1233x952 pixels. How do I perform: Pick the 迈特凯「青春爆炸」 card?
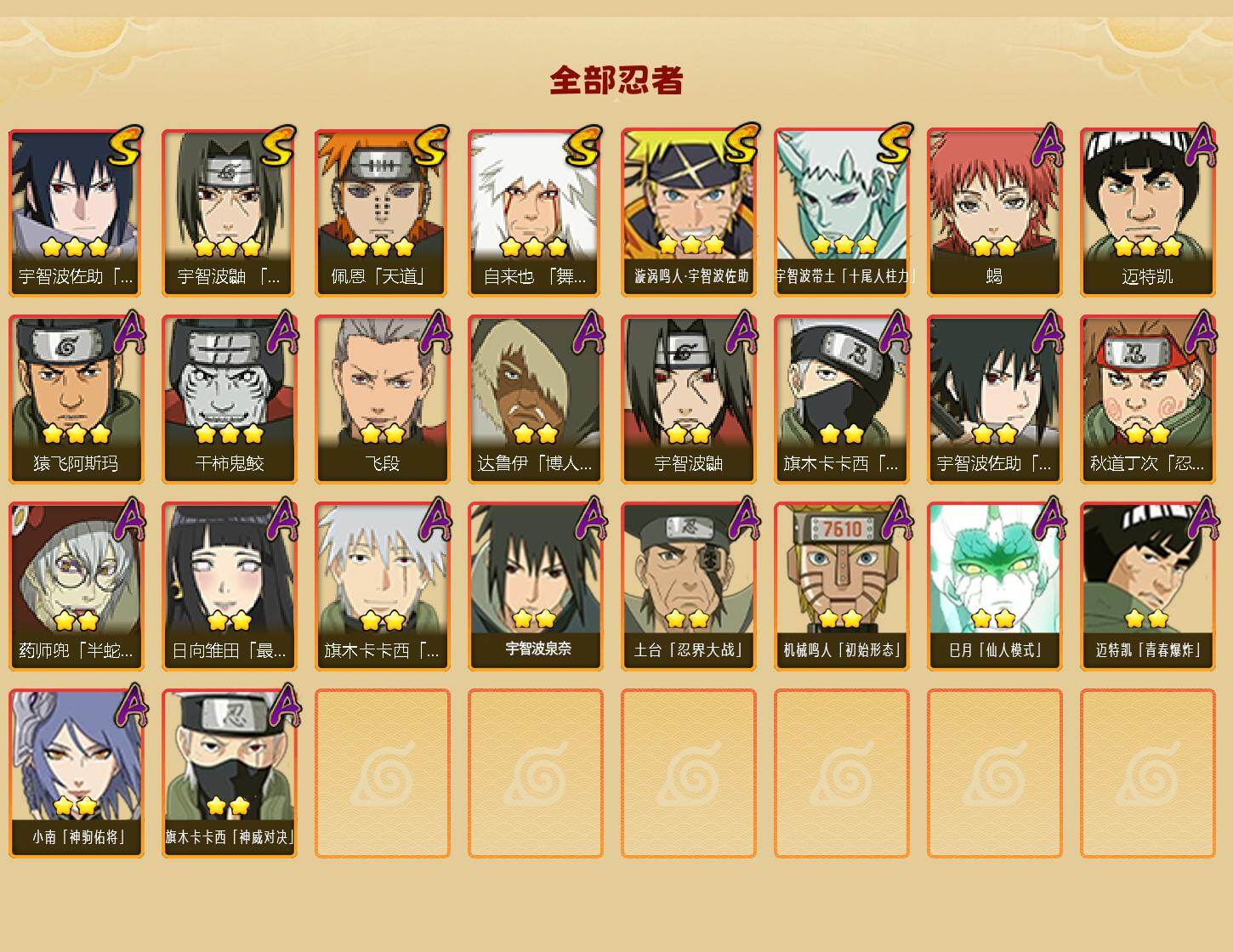click(x=1147, y=586)
